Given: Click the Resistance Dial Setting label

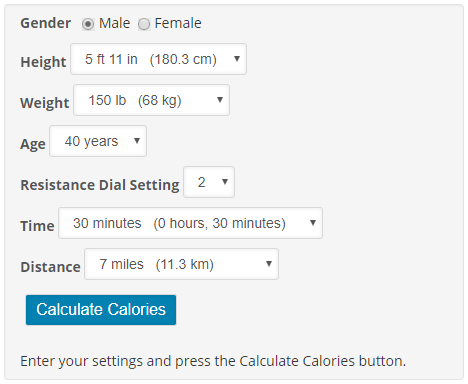Looking at the screenshot, I should 100,185.
